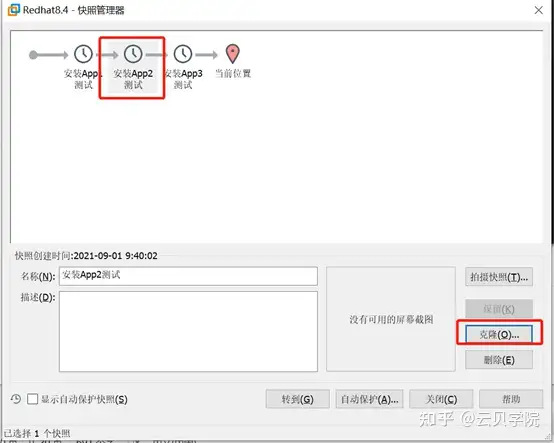Click the 当前位置 label
The image size is (554, 443).
pyautogui.click(x=233, y=73)
